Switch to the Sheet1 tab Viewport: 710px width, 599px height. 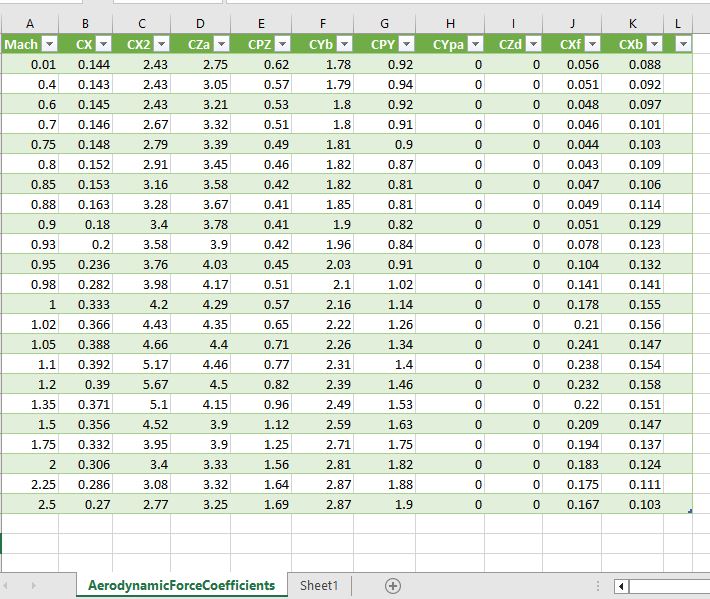[x=319, y=586]
